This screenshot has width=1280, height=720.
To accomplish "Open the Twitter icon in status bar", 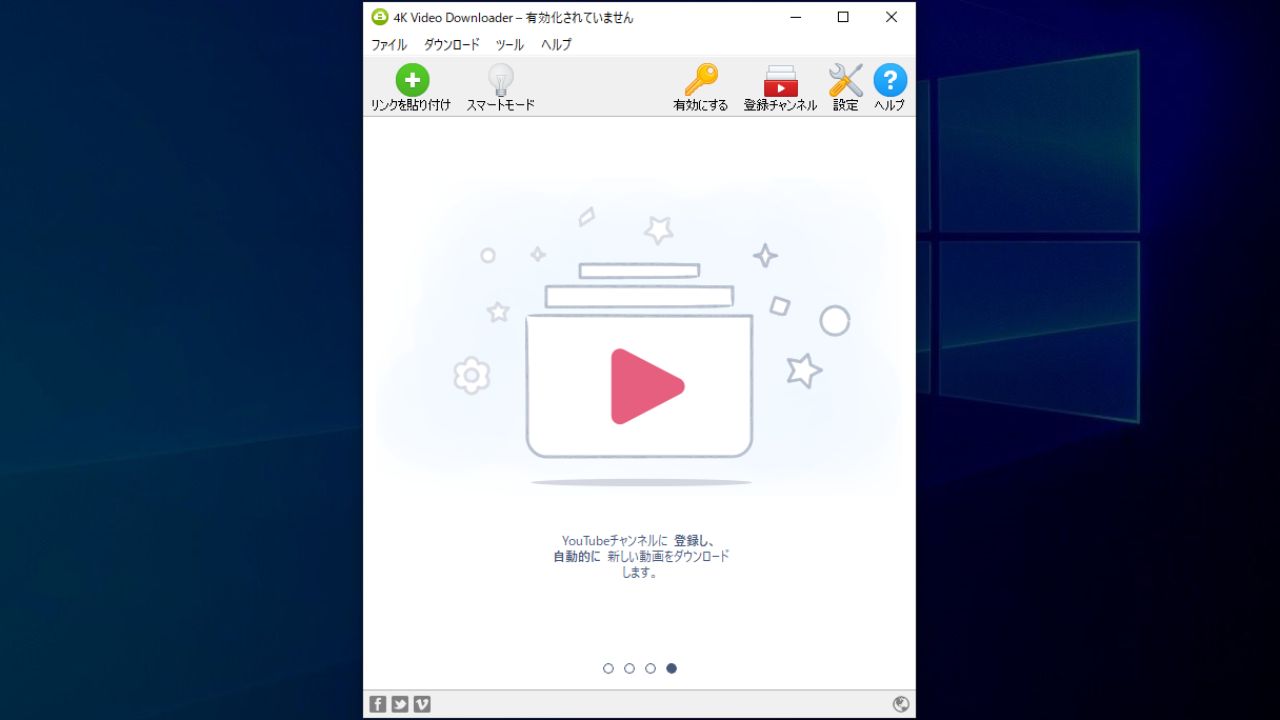I will [x=400, y=704].
